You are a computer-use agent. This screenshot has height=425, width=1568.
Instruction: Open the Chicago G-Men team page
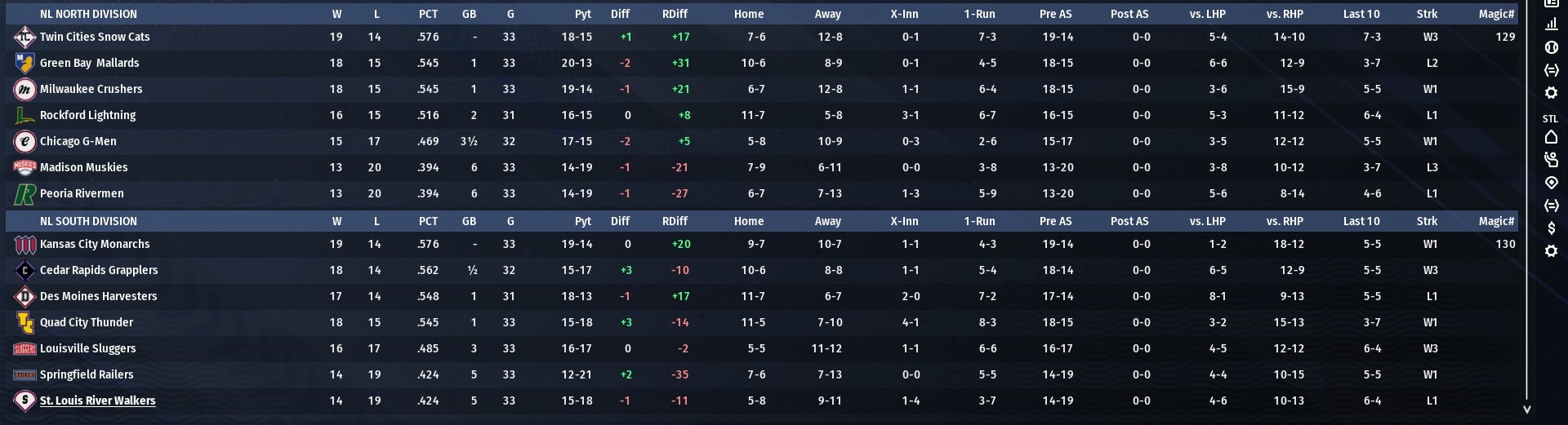78,141
